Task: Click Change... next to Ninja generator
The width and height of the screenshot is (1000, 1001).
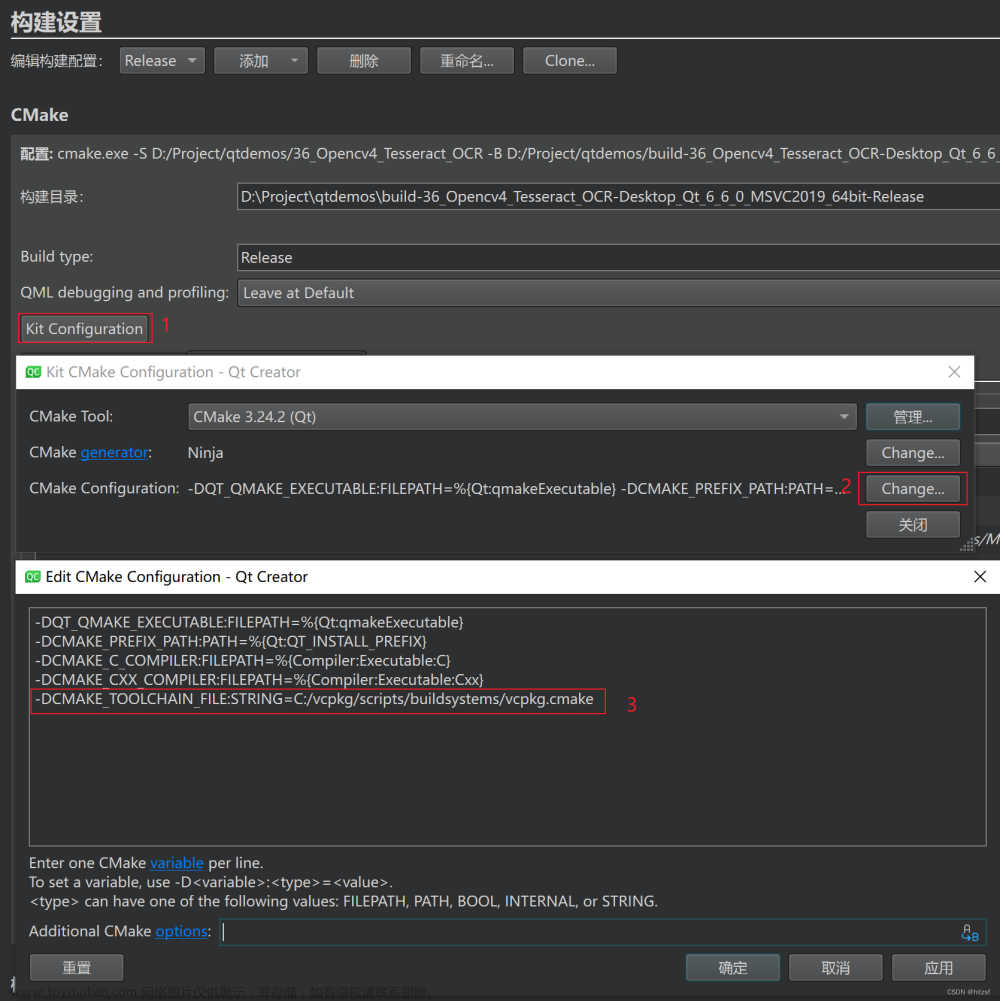Action: click(913, 453)
